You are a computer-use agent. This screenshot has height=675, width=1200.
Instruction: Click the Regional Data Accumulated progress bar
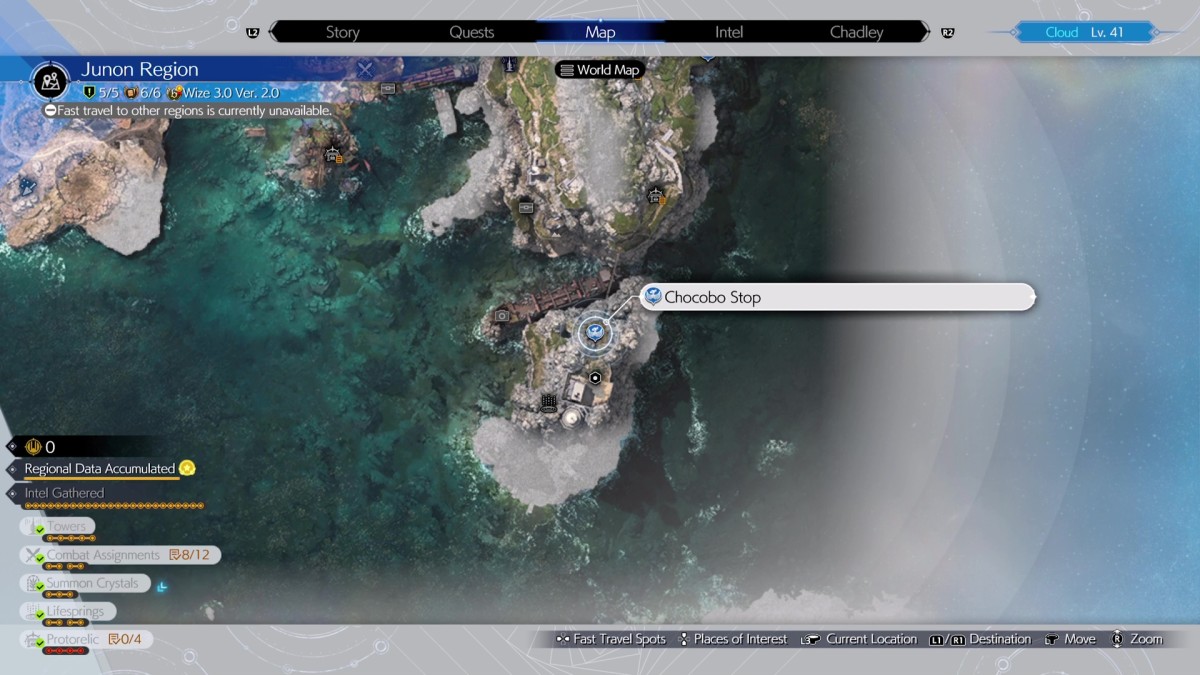tap(100, 478)
